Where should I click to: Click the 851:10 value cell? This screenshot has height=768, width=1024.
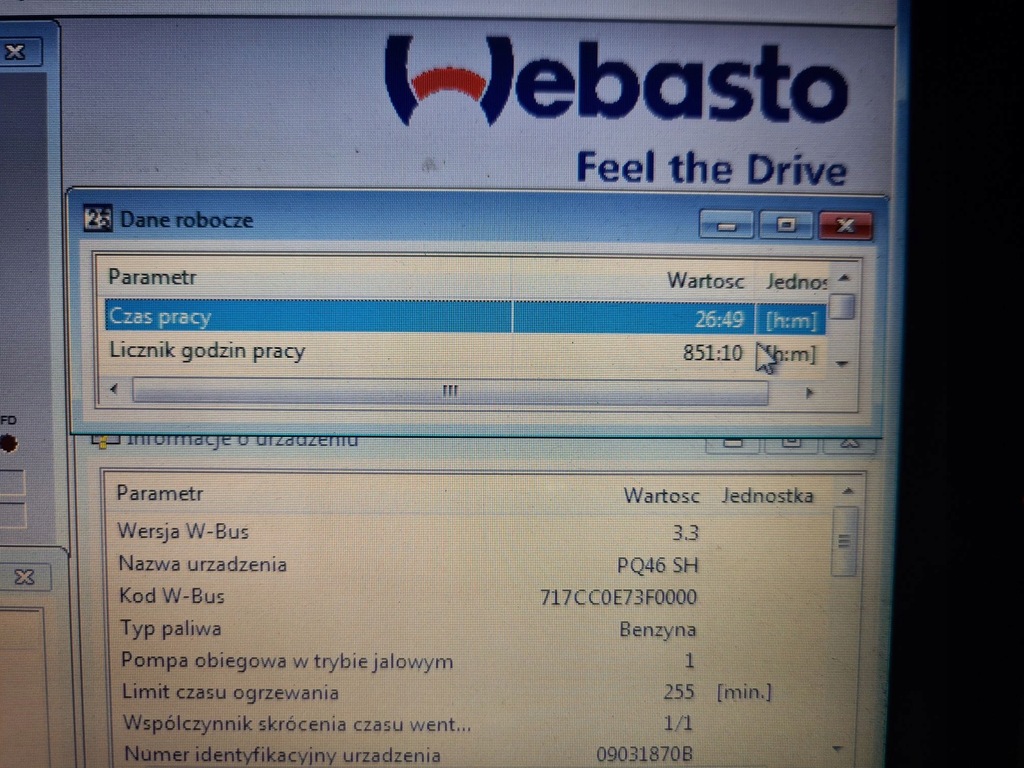(712, 353)
